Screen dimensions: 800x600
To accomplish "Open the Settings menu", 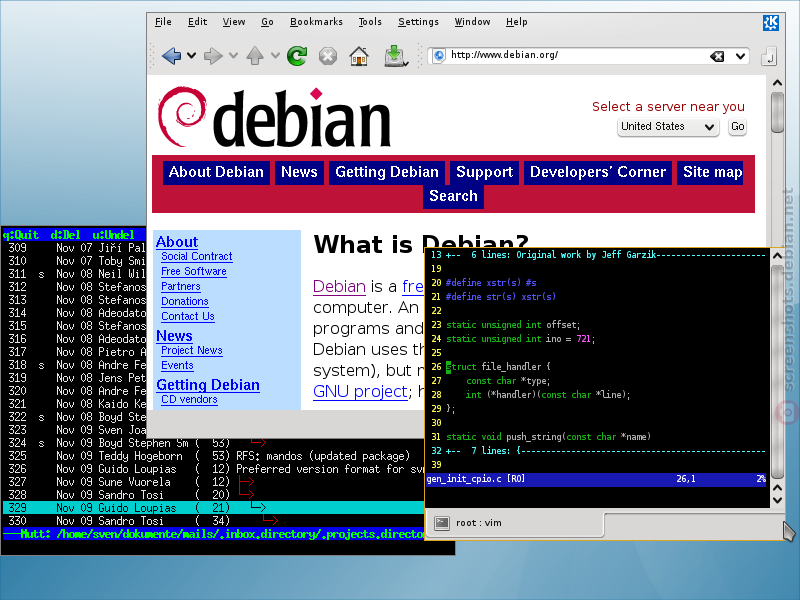I will [x=418, y=21].
